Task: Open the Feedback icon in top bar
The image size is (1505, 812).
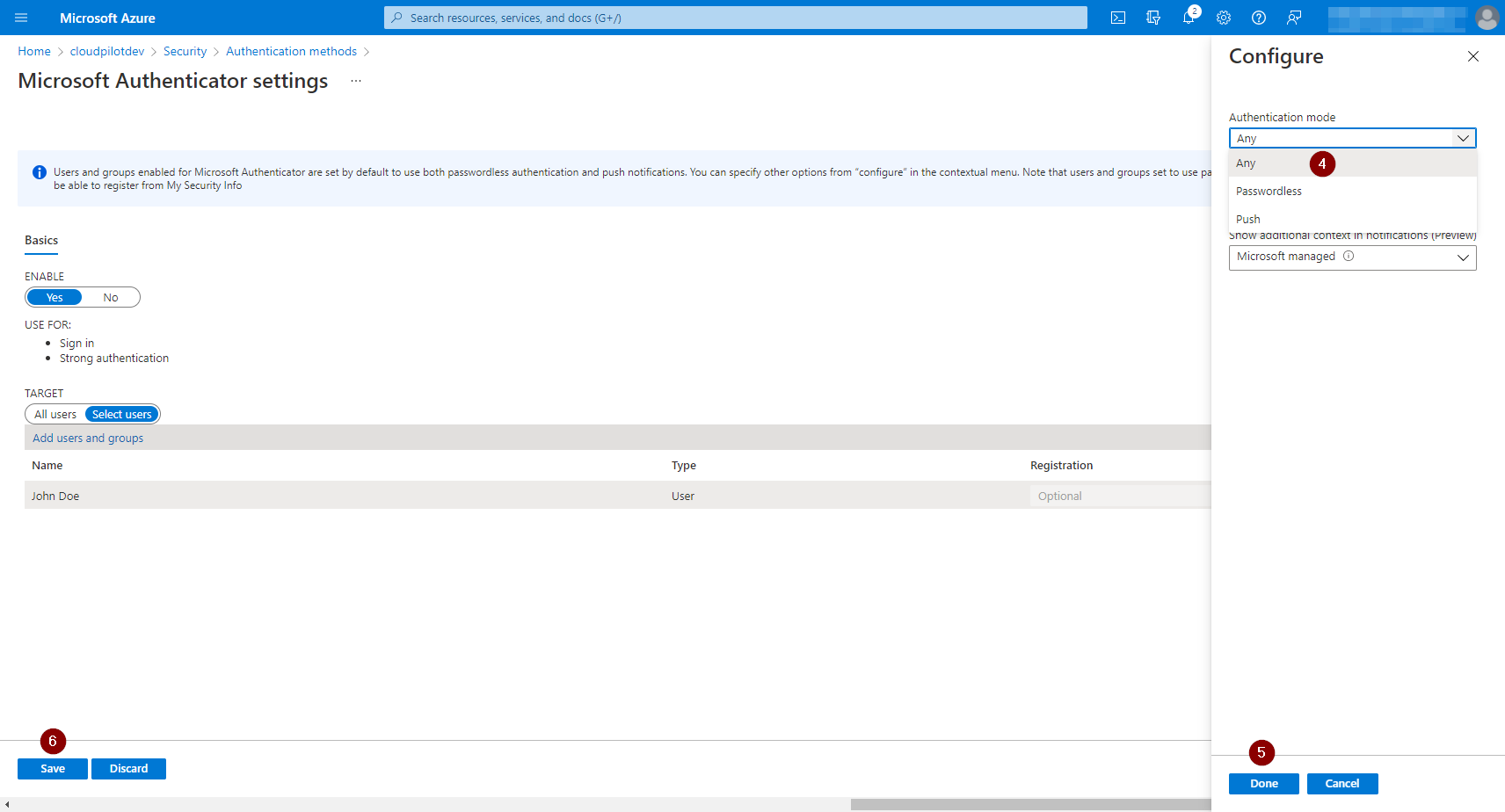Action: tap(1294, 18)
